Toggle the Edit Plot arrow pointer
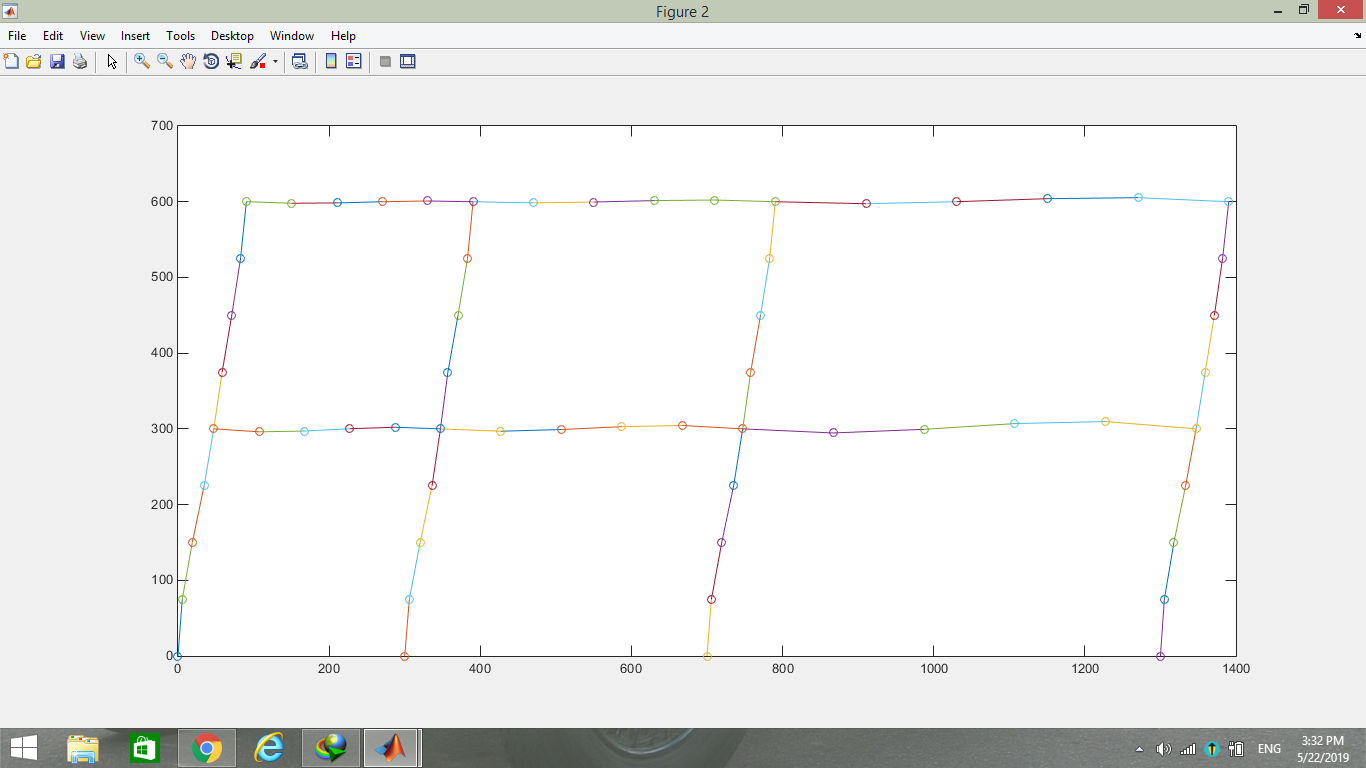Image resolution: width=1366 pixels, height=768 pixels. 112,61
